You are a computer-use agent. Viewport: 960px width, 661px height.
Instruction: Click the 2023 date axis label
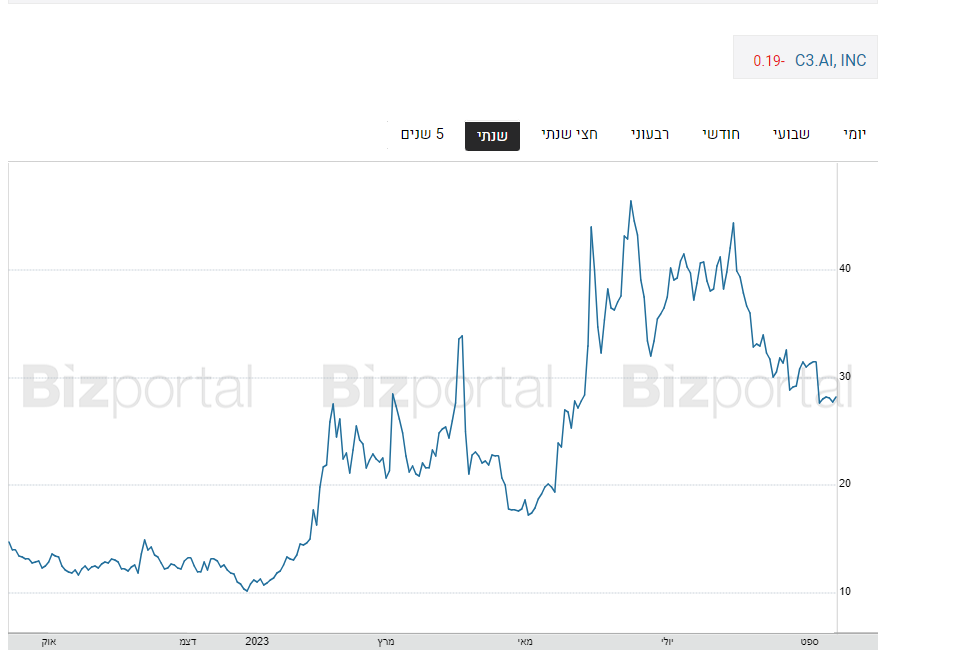[257, 641]
